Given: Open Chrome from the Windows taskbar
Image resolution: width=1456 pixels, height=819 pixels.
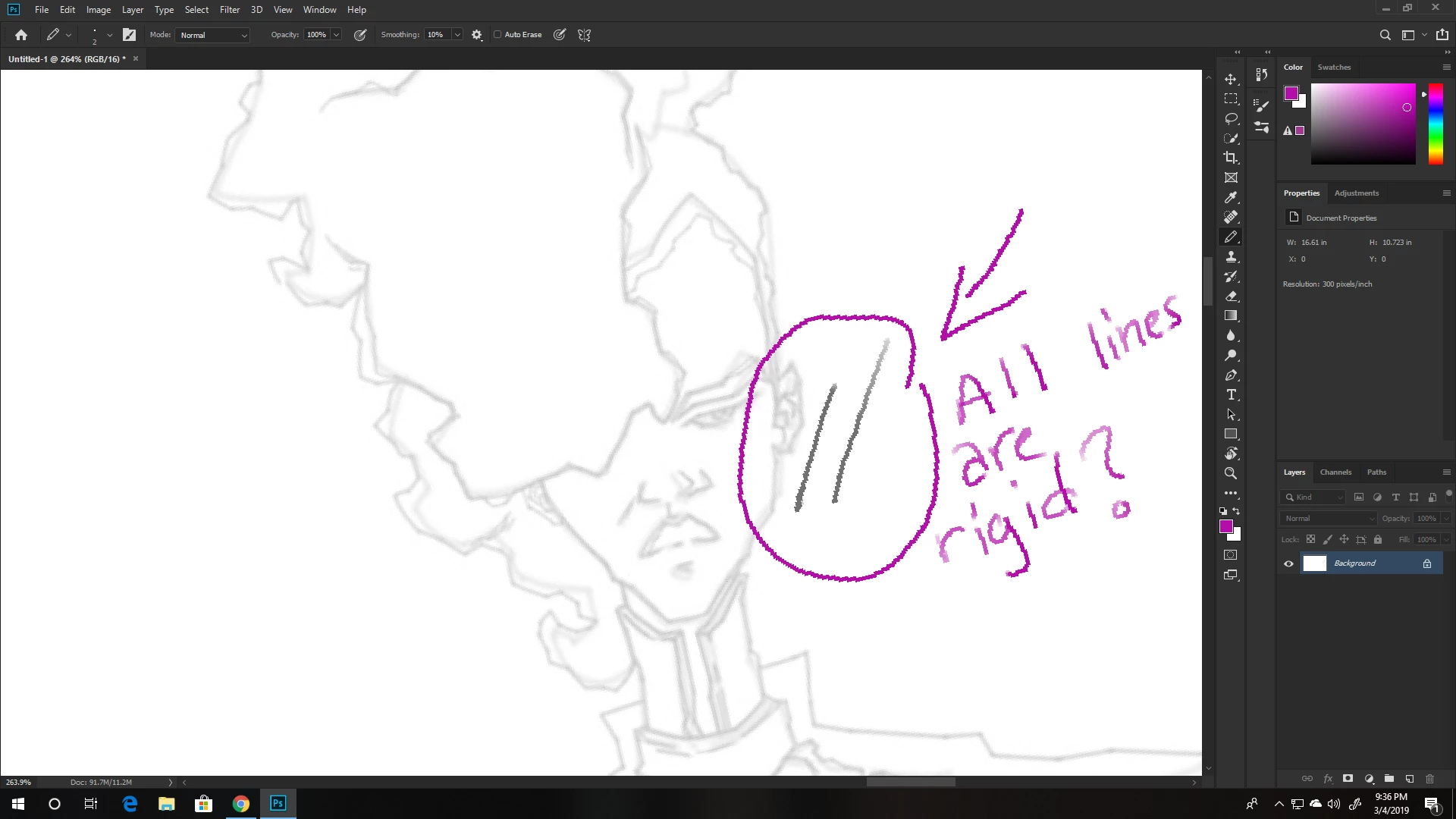Looking at the screenshot, I should point(241,804).
